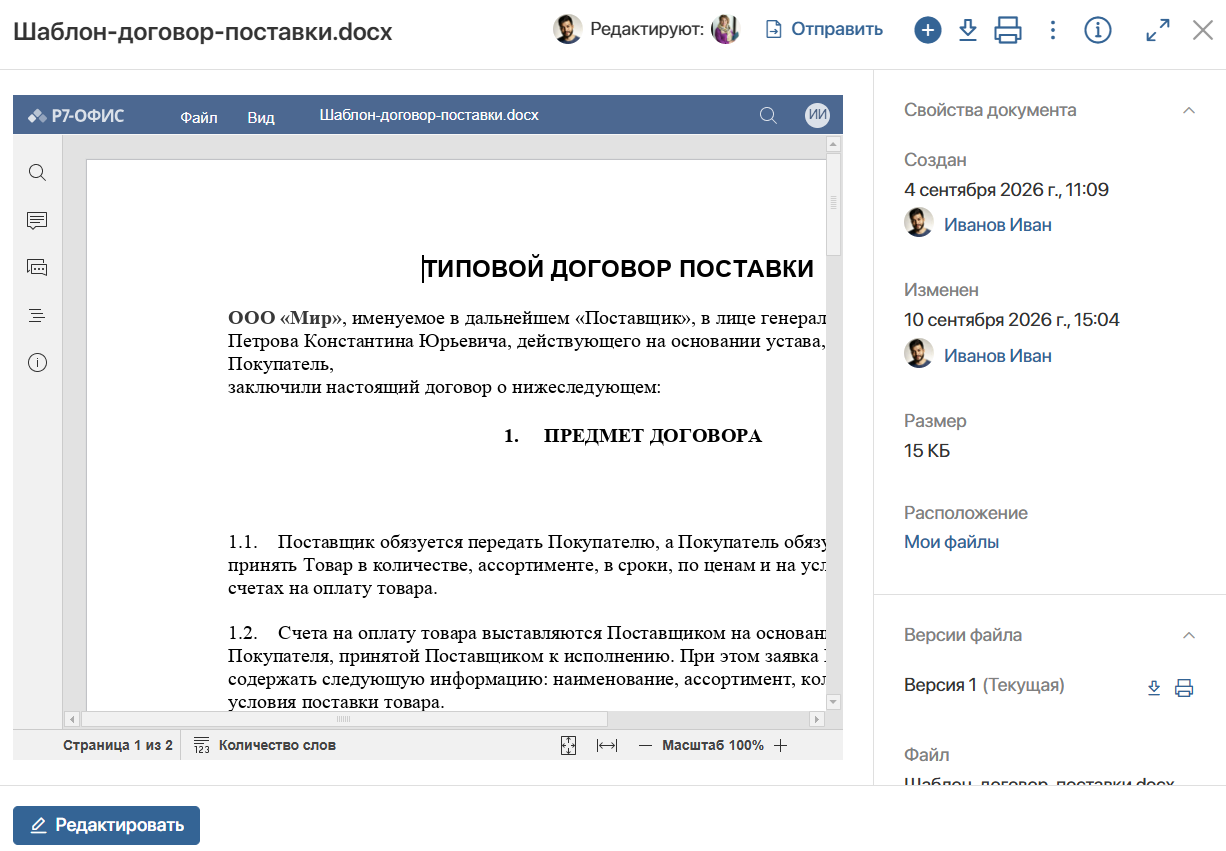This screenshot has height=851, width=1226.
Task: Collapse the Свойства документа section
Action: pos(1189,110)
